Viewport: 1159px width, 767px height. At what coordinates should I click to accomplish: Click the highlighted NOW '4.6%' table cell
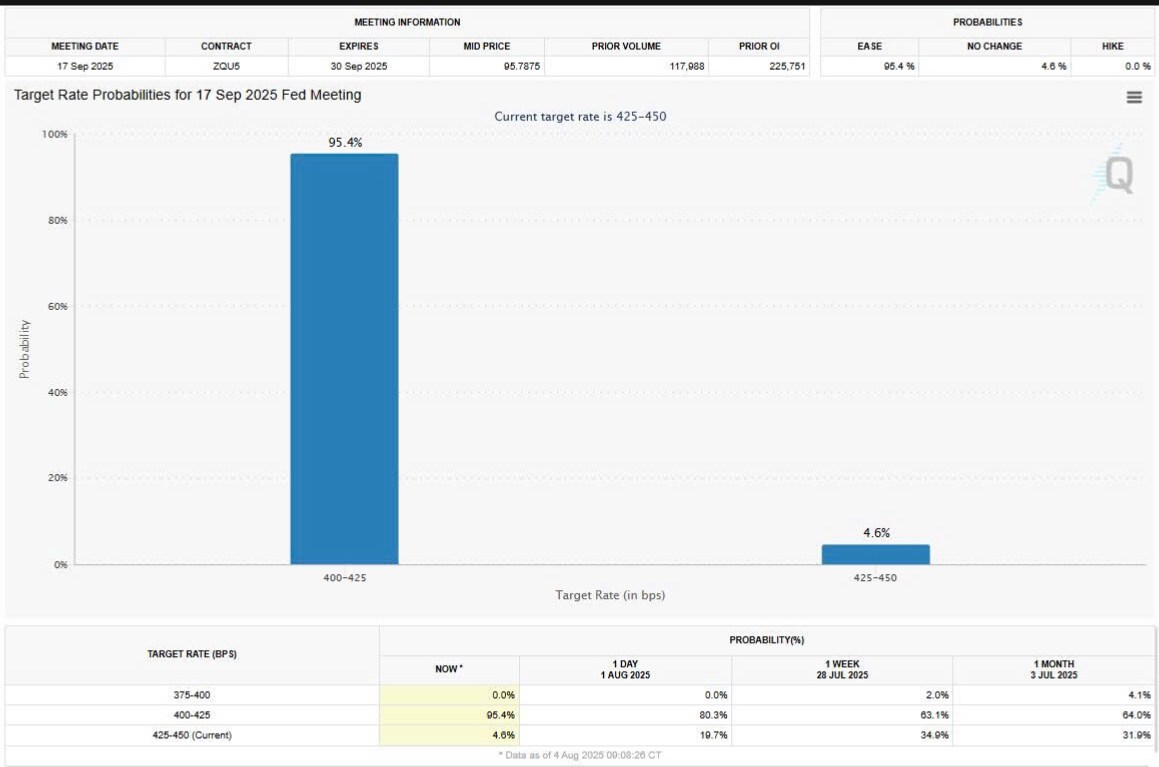tap(449, 735)
